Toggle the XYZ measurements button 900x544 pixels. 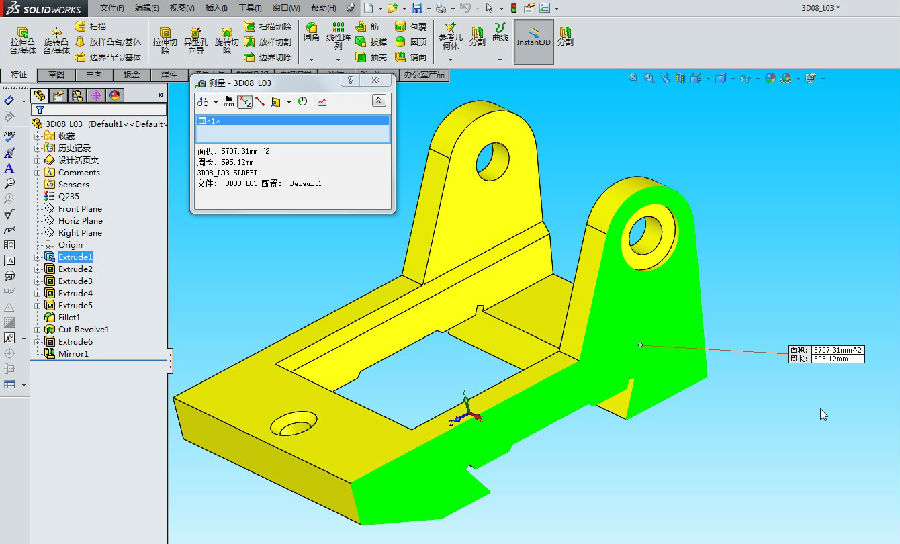pyautogui.click(x=244, y=102)
